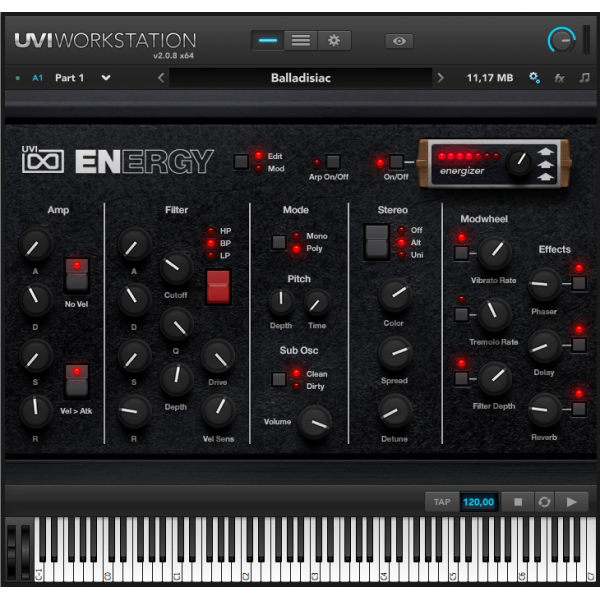The width and height of the screenshot is (600, 600).
Task: Click the Sub Osc Volume knob
Action: pyautogui.click(x=315, y=422)
